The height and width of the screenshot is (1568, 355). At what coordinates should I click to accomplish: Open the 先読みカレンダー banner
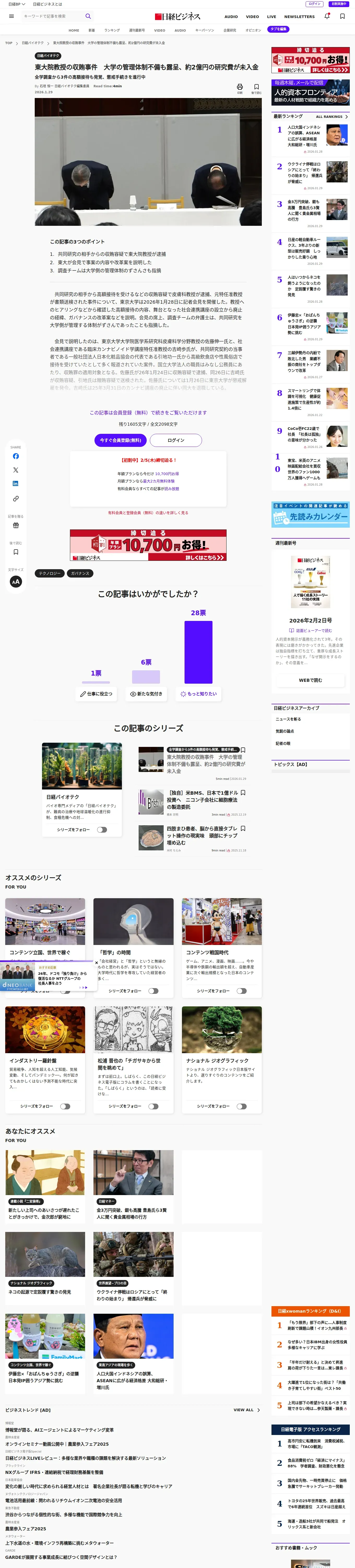(x=310, y=514)
